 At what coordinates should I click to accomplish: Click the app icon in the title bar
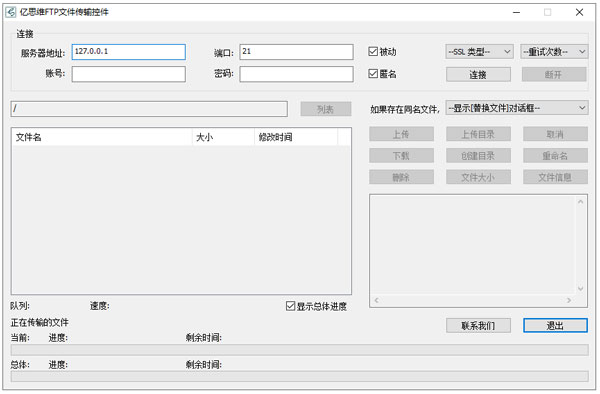point(11,12)
